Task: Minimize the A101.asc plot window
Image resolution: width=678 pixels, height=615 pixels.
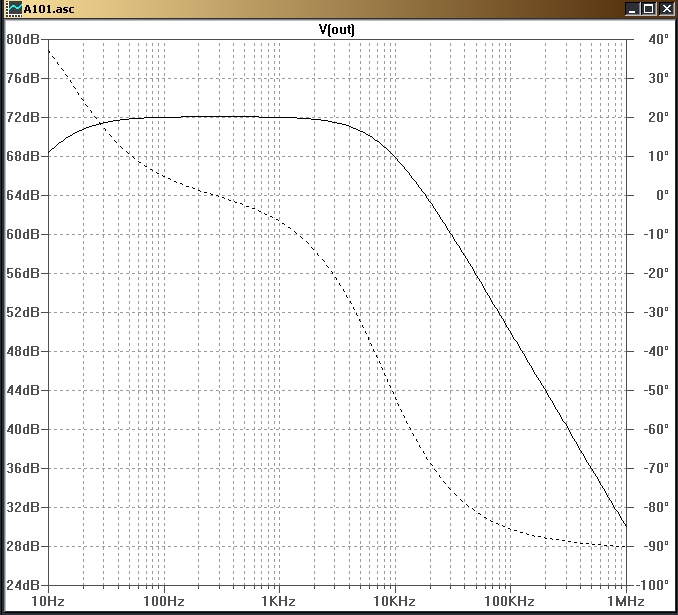Action: point(632,9)
